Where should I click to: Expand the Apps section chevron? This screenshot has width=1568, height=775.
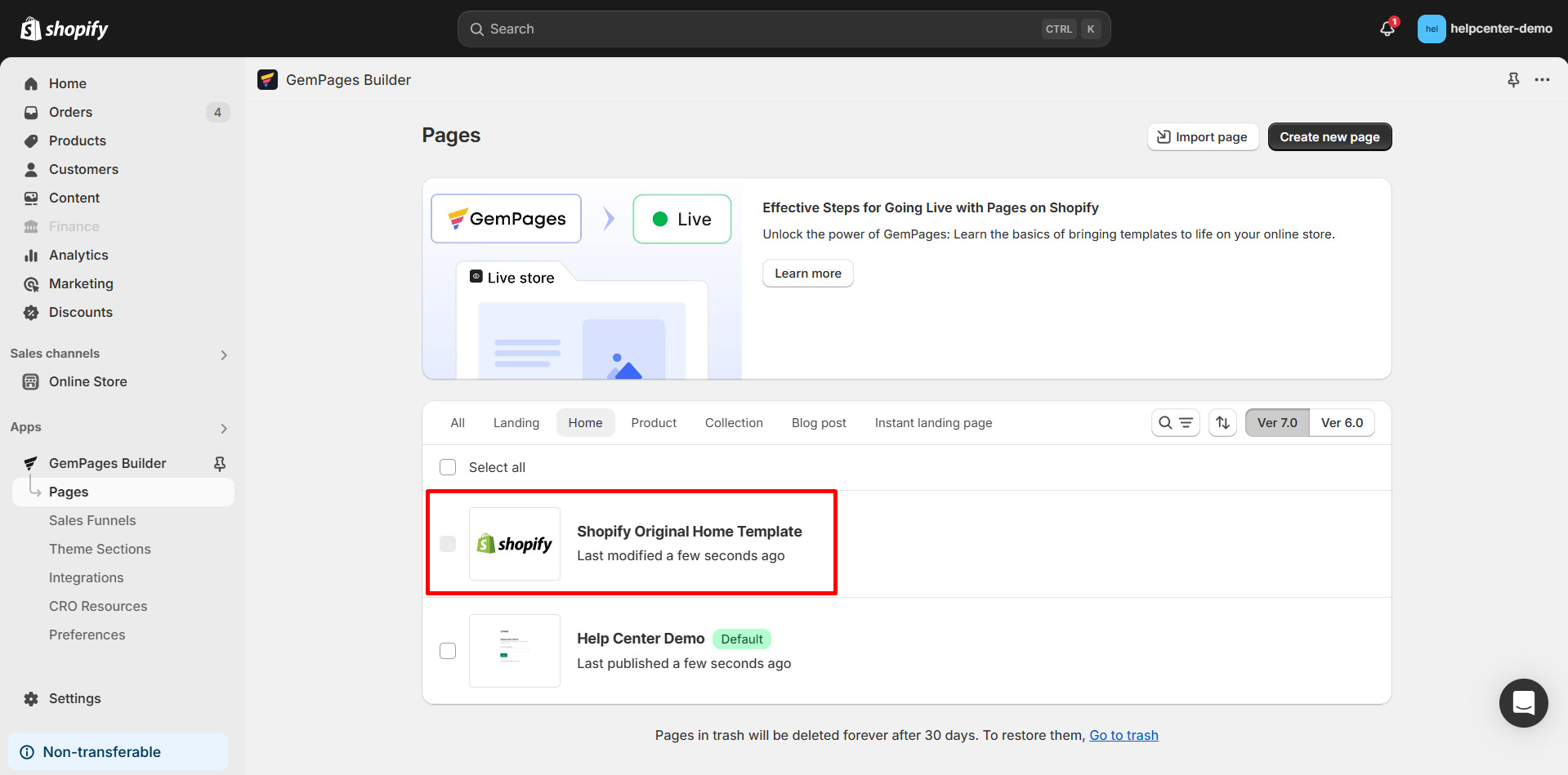(224, 428)
